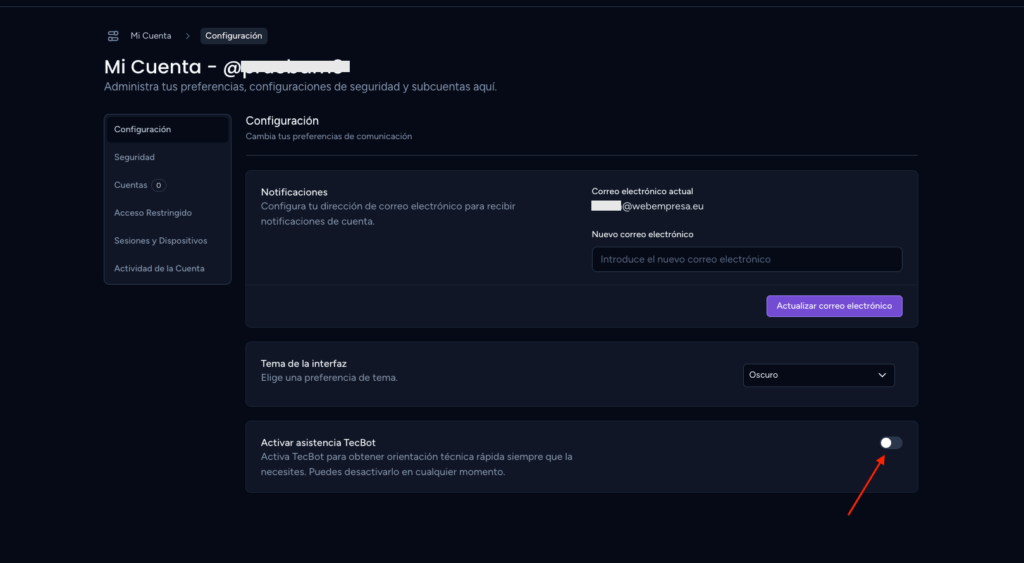Viewport: 1024px width, 563px height.
Task: Click the account icon beside Mi Cuenta breadcrumb
Action: [113, 36]
